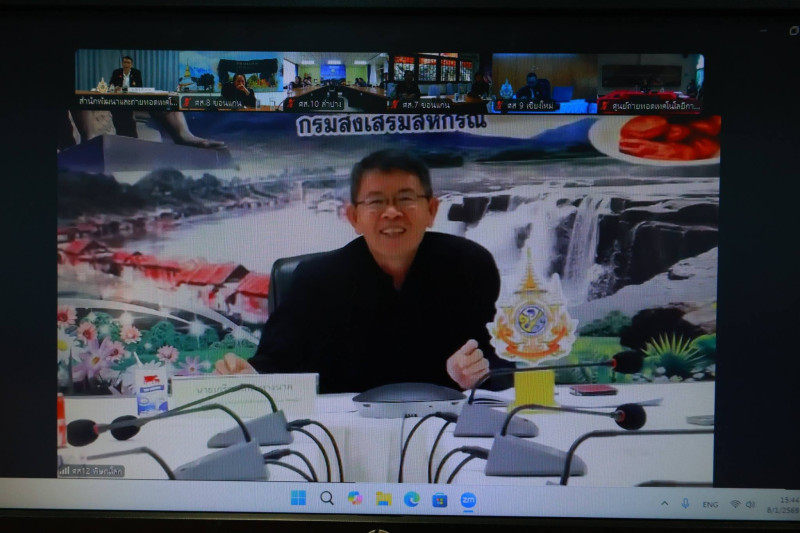Open the Windows Start menu
This screenshot has width=800, height=533.
[x=298, y=498]
